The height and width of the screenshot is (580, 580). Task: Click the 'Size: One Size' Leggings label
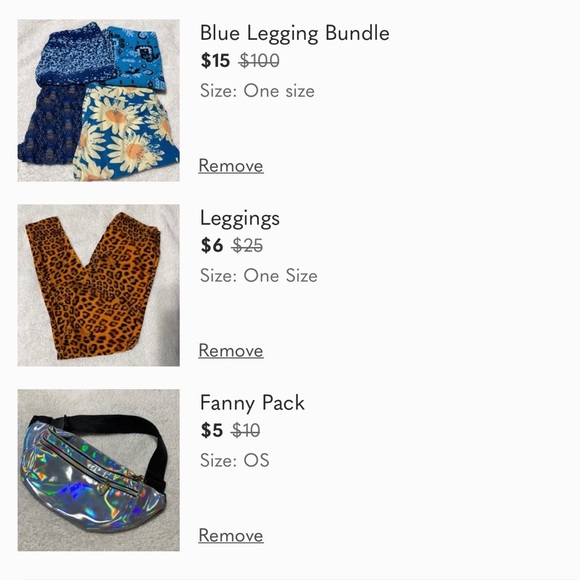(x=259, y=276)
